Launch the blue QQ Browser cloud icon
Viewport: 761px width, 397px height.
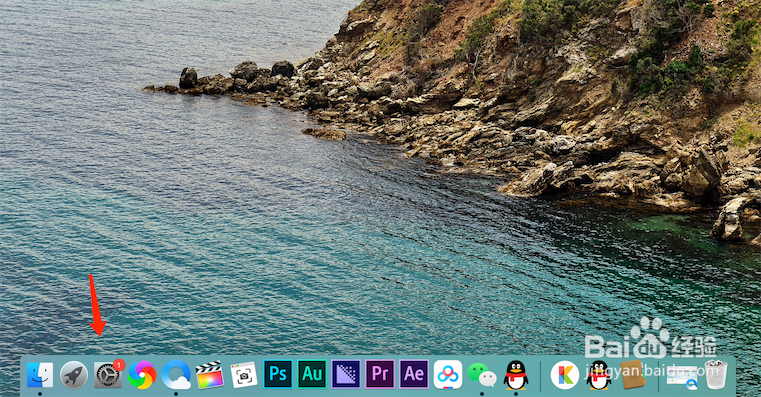pos(176,375)
